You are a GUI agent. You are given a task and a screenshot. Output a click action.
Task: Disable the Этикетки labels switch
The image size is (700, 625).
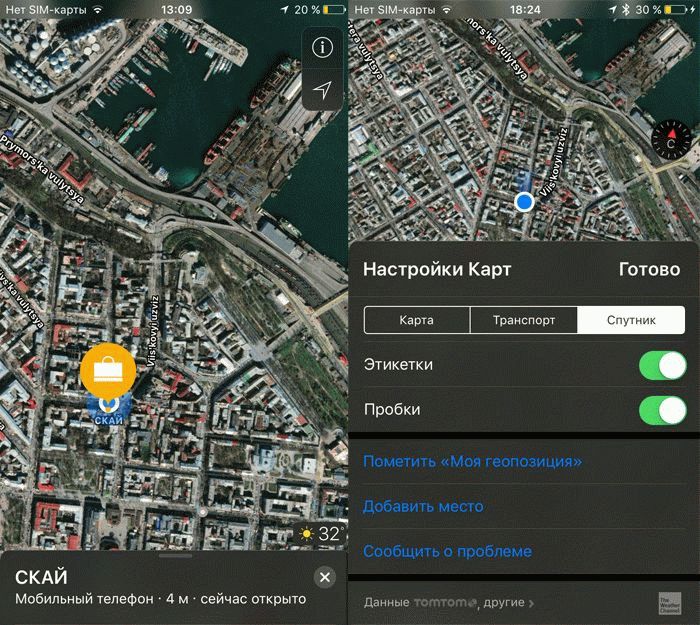point(661,365)
